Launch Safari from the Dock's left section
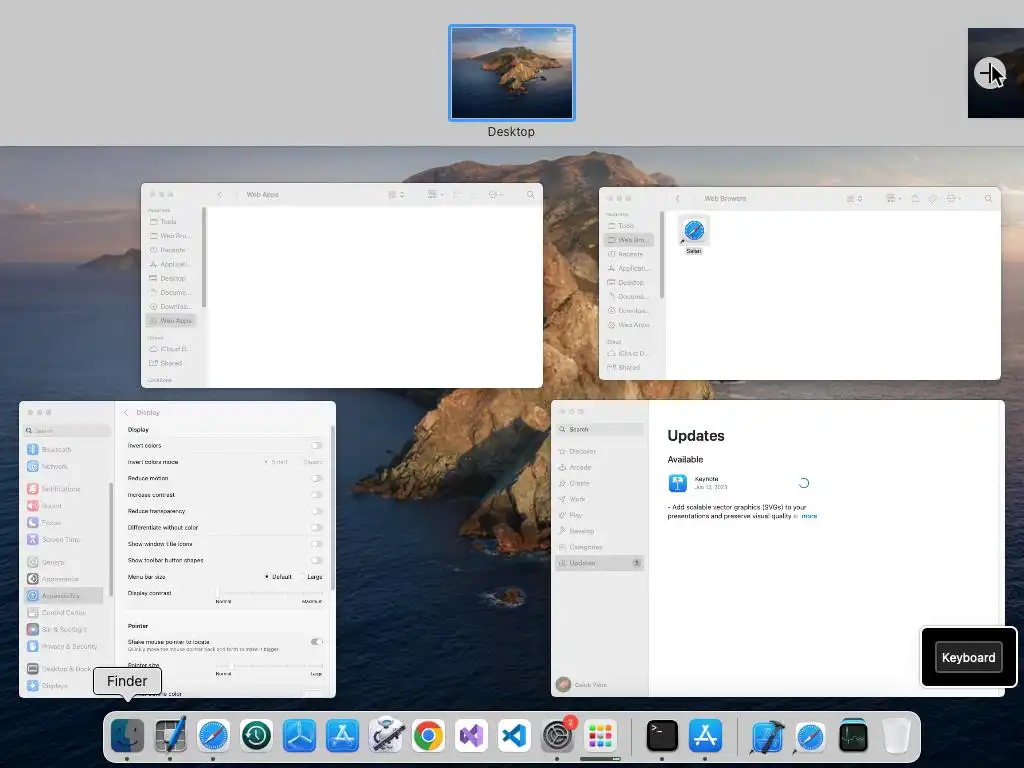This screenshot has height=768, width=1024. [214, 735]
